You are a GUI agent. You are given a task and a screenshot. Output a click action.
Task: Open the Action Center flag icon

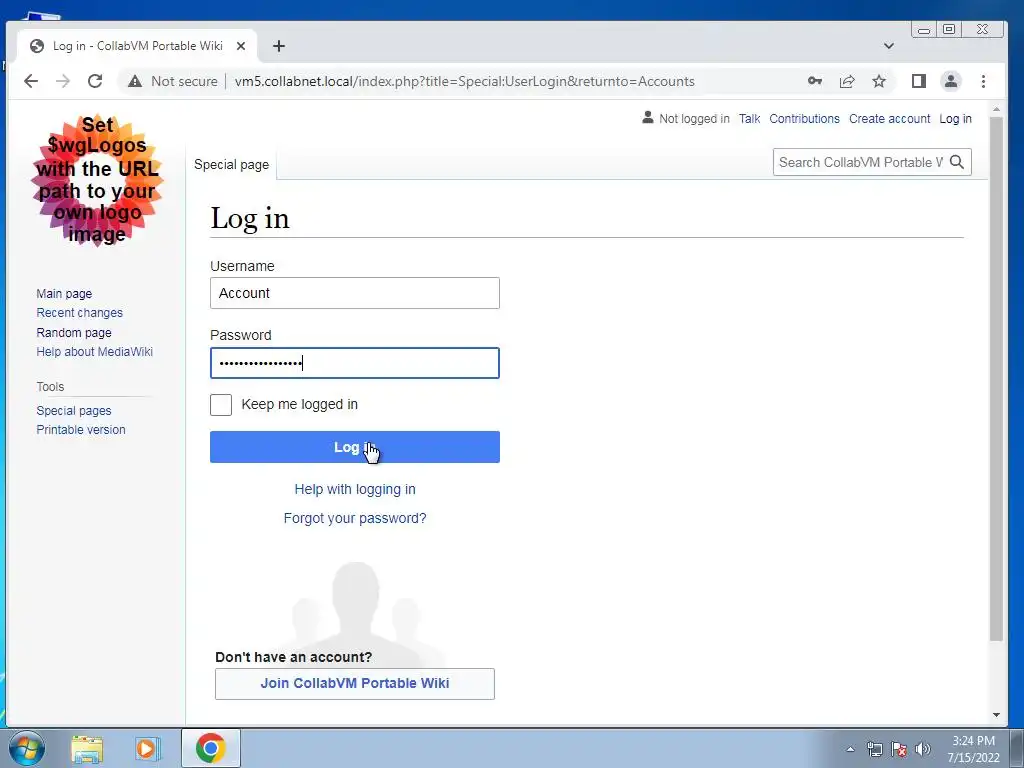tap(899, 749)
